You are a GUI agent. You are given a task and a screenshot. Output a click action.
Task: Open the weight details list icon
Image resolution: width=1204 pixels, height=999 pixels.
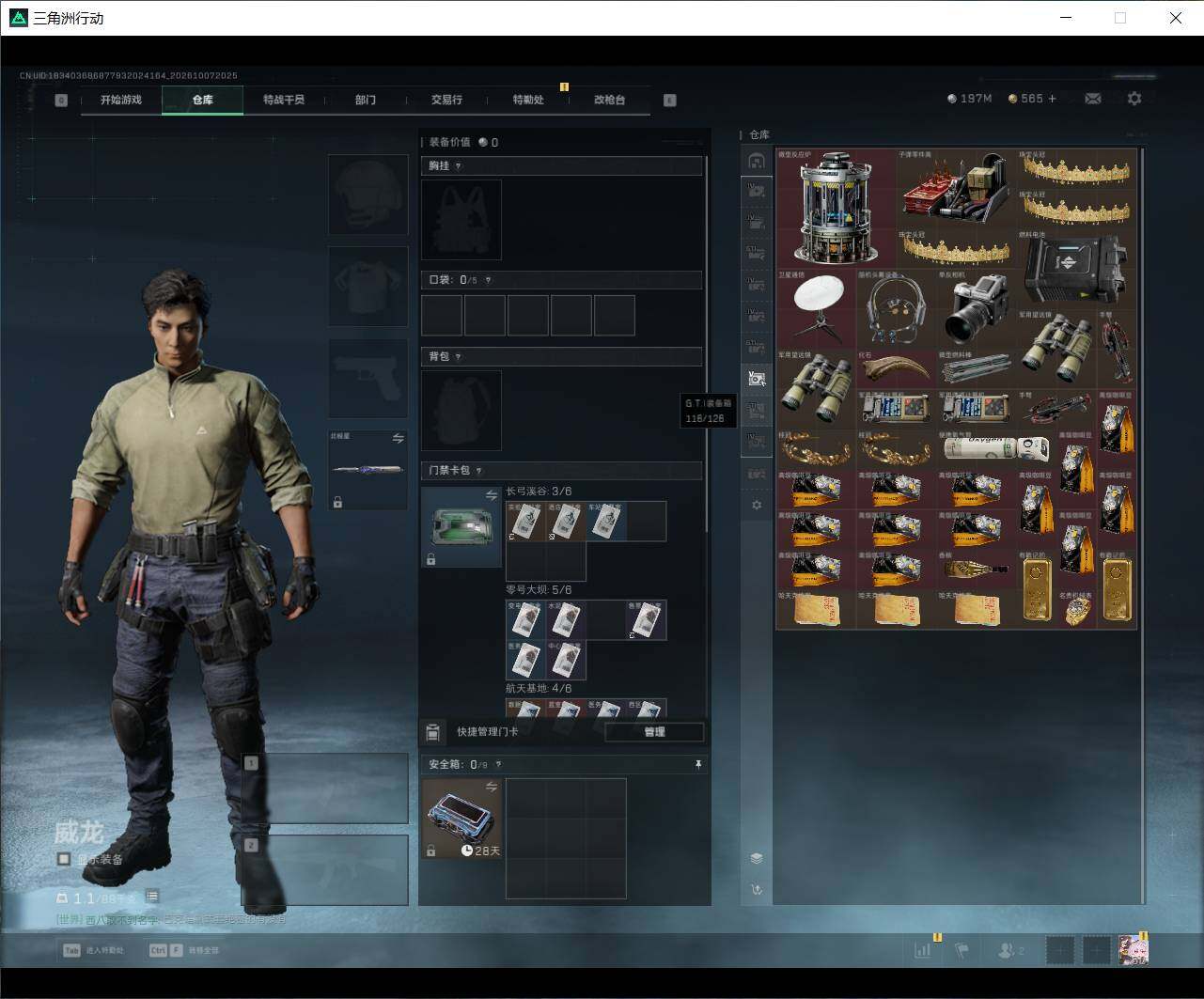152,897
